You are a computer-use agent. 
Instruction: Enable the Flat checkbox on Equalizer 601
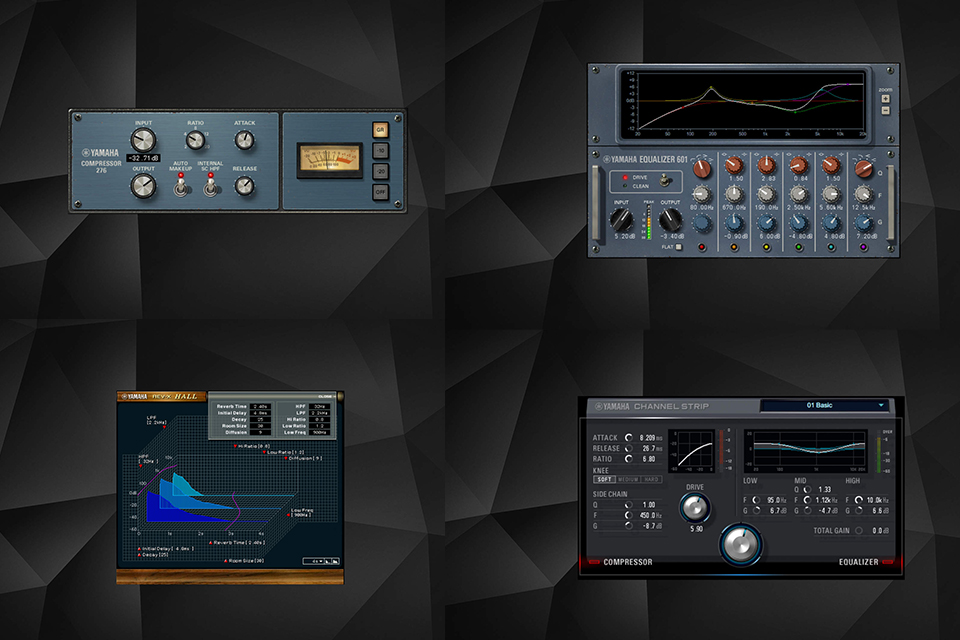(x=678, y=246)
